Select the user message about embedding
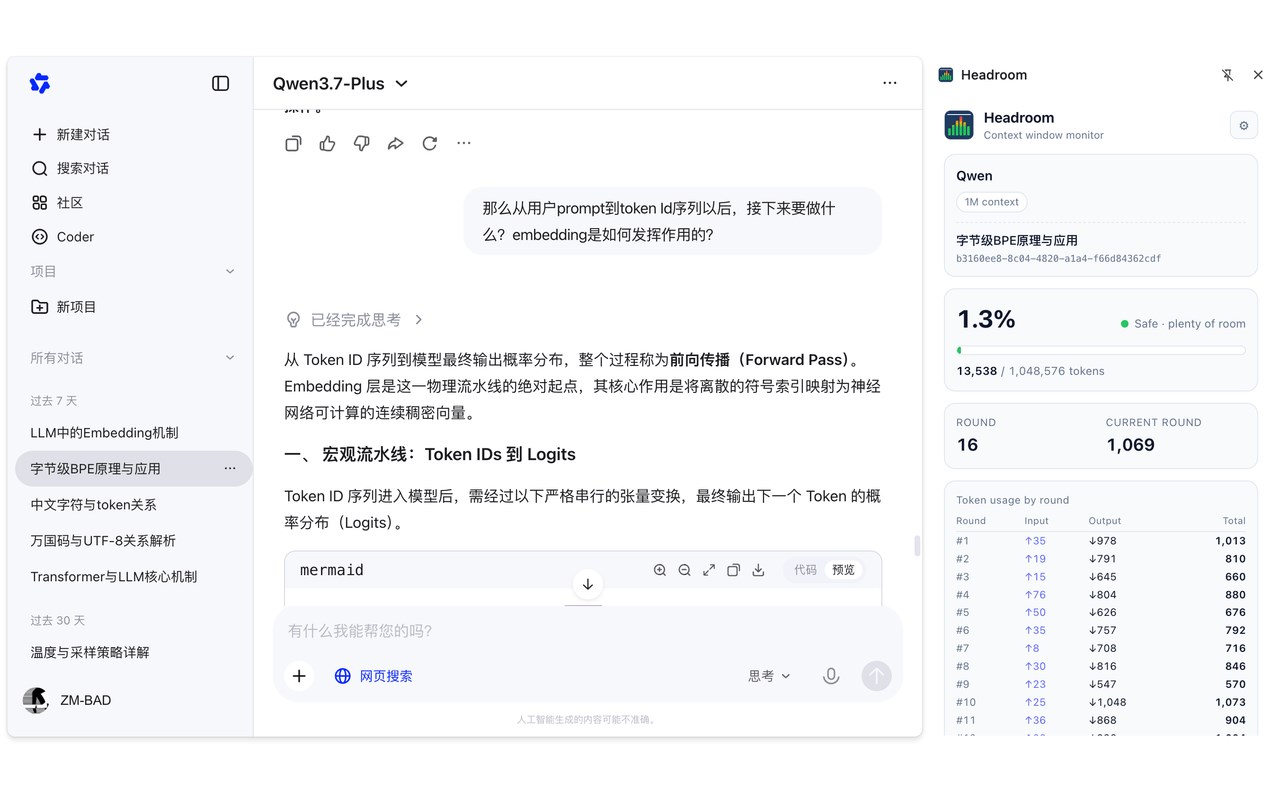The height and width of the screenshot is (800, 1280). point(672,221)
